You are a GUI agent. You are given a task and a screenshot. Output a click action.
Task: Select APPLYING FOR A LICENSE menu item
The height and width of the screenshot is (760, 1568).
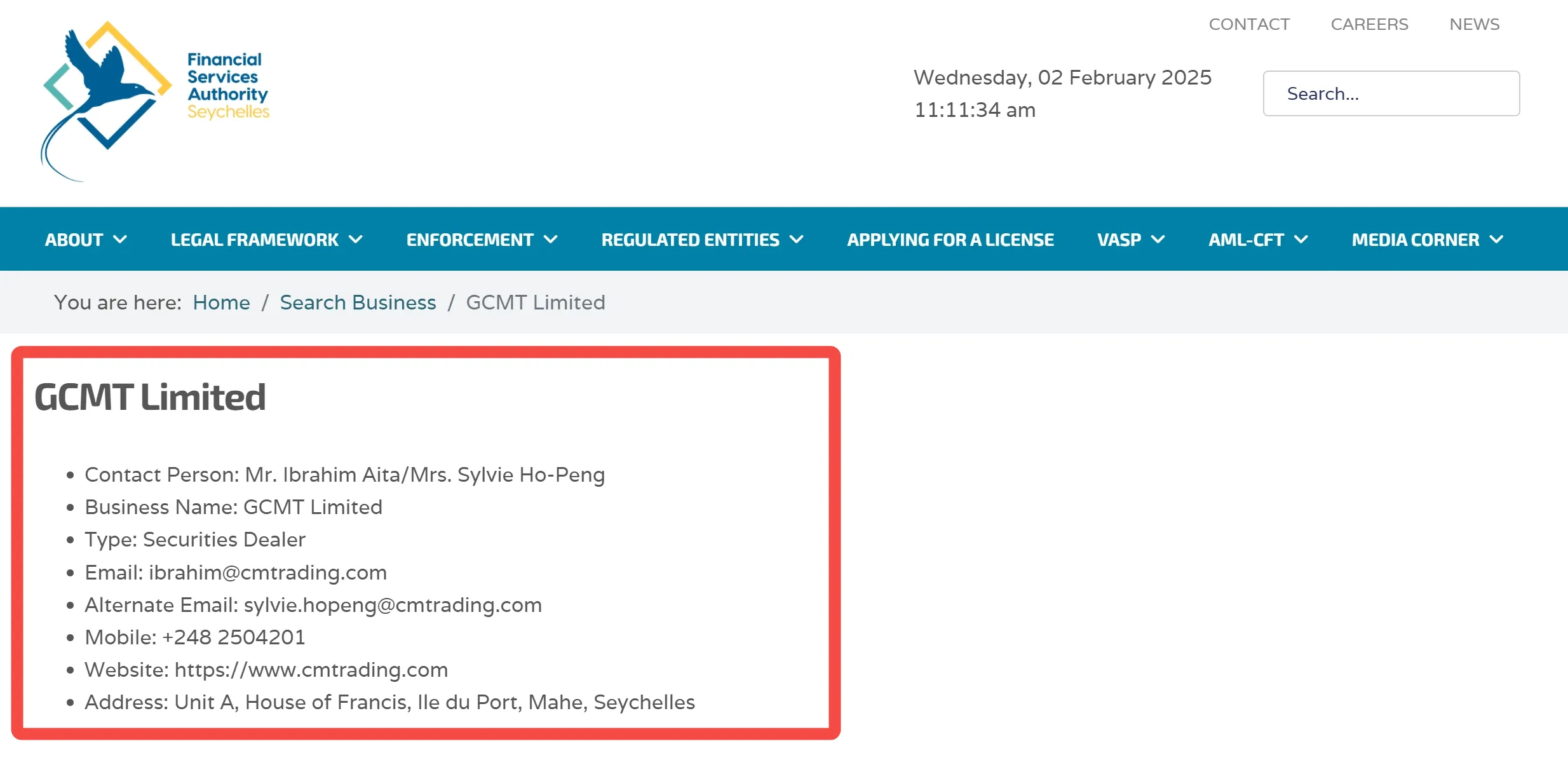point(950,240)
